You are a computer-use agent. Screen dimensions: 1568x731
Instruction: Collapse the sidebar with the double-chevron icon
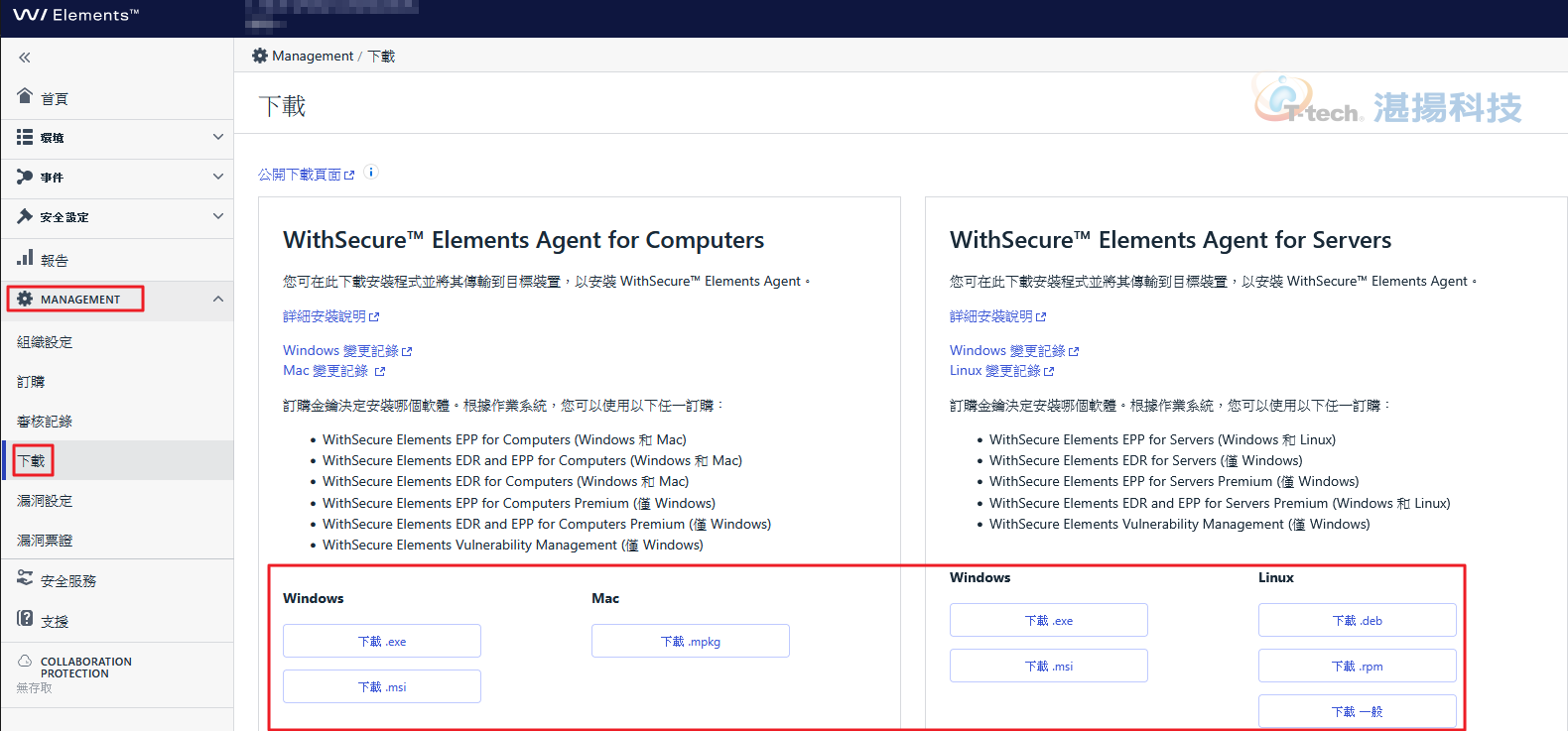point(25,58)
